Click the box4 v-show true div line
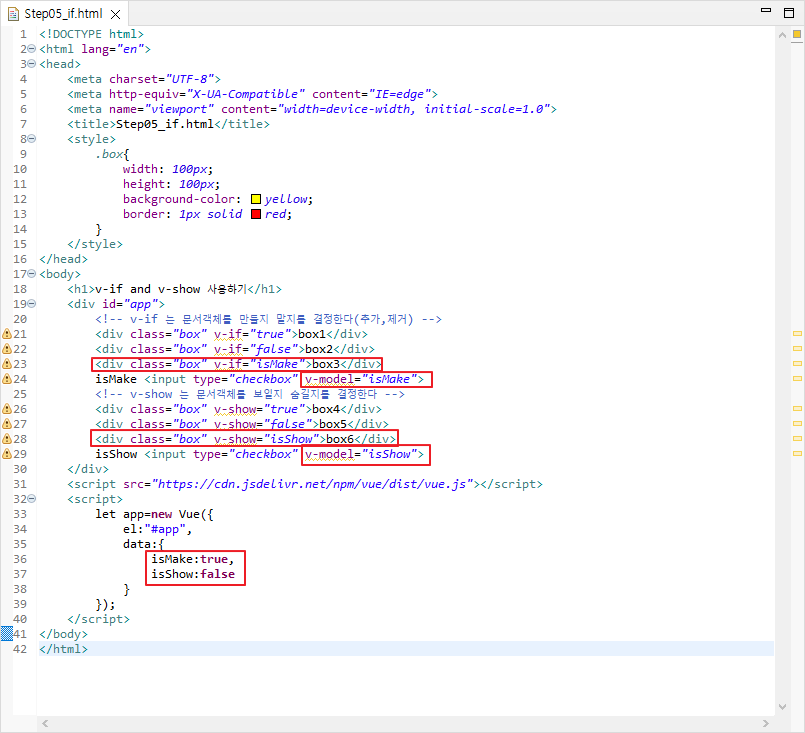805x733 pixels. click(238, 409)
